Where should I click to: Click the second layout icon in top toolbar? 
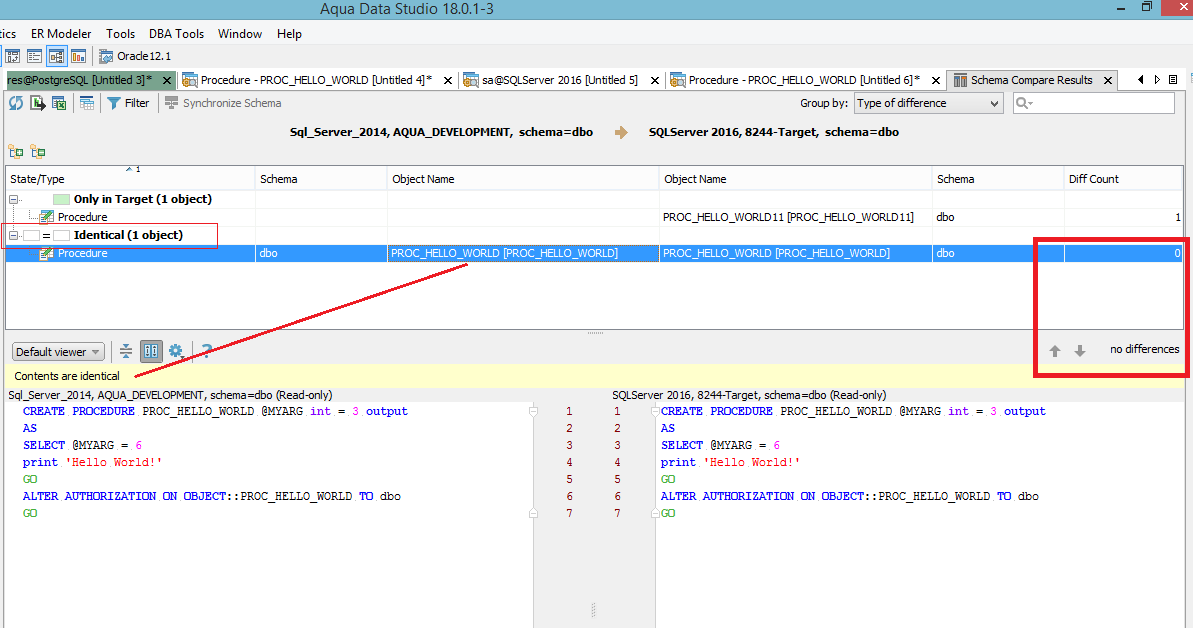tap(34, 56)
